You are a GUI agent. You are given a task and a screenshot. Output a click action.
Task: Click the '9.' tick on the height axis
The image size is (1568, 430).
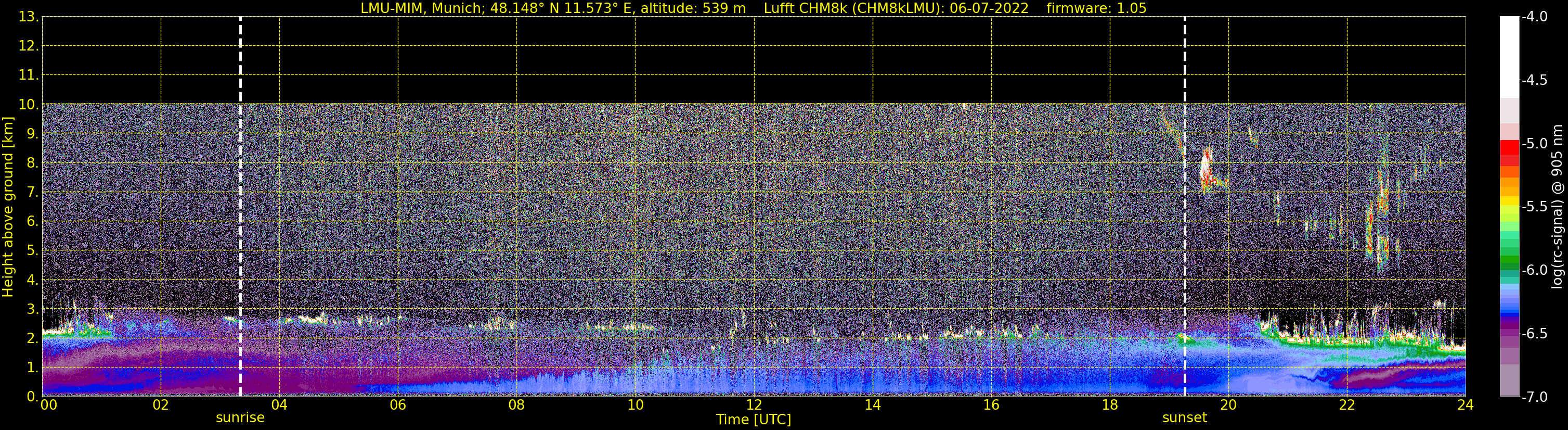tap(32, 133)
